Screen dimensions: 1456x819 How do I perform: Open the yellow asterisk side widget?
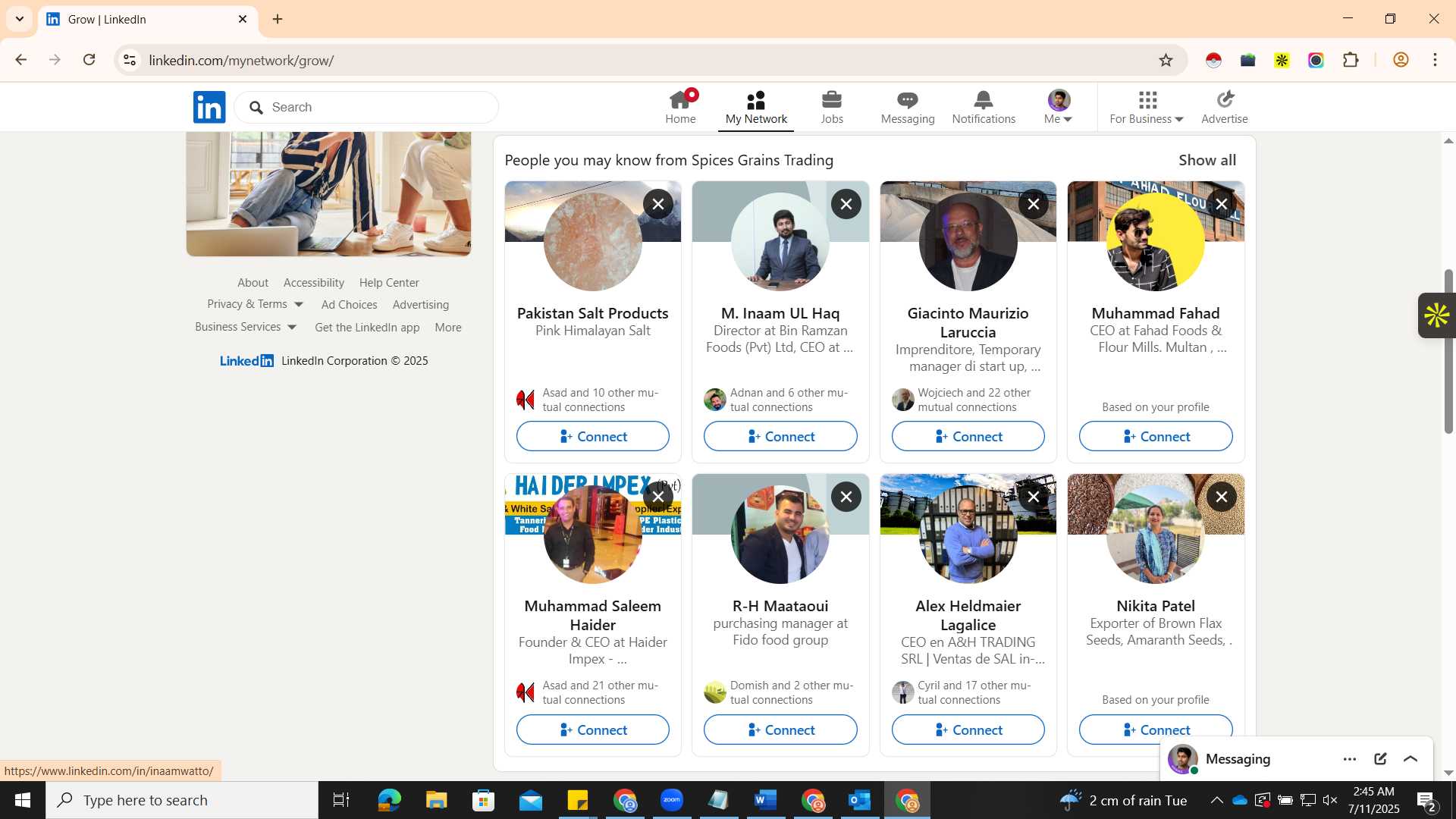(x=1437, y=315)
